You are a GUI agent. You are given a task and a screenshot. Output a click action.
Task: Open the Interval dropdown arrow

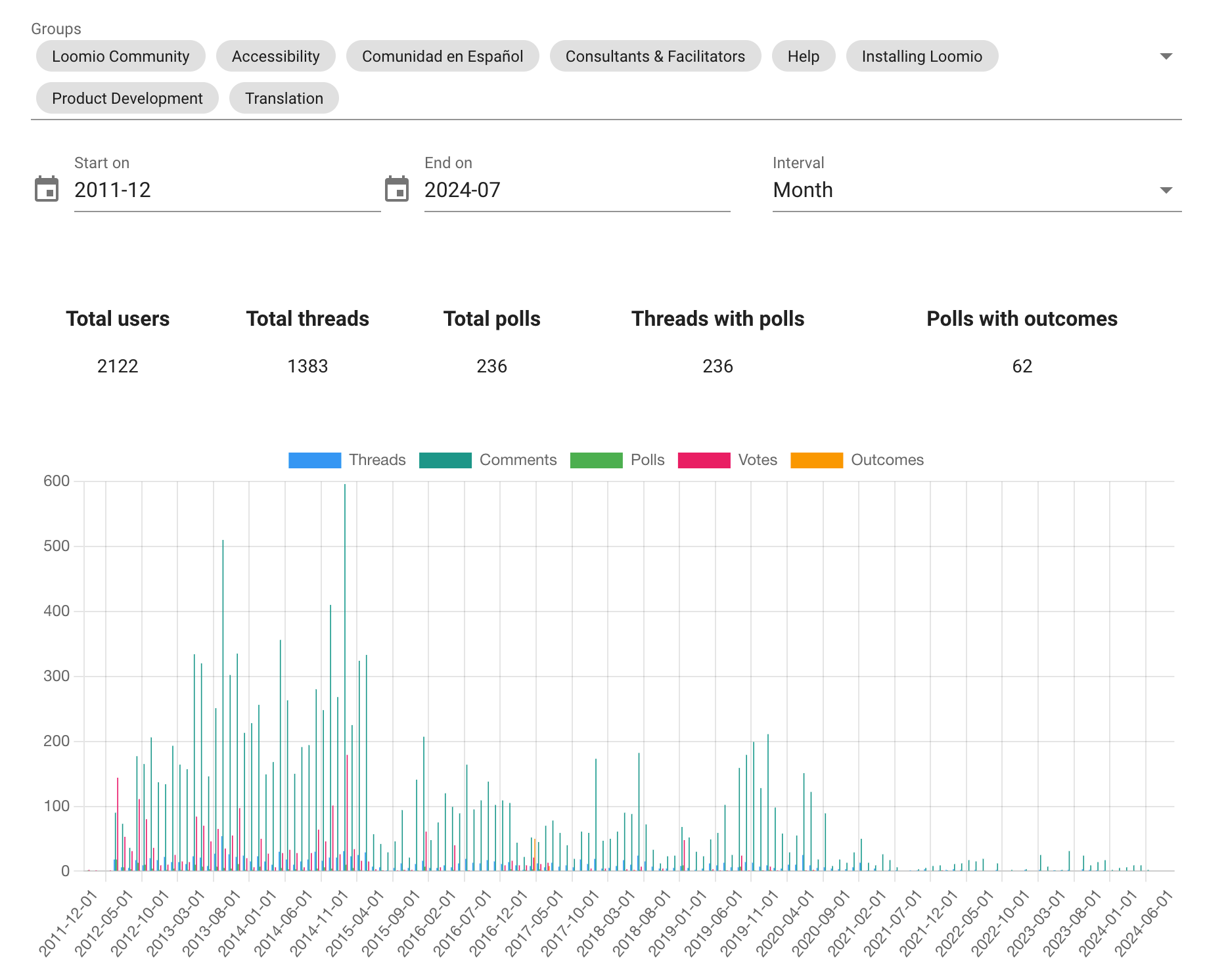1166,190
